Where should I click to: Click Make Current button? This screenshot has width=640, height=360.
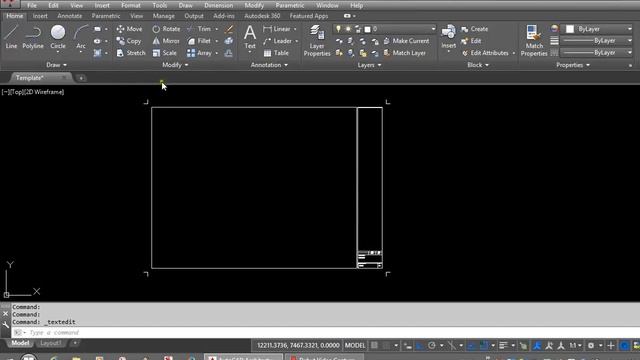407,41
